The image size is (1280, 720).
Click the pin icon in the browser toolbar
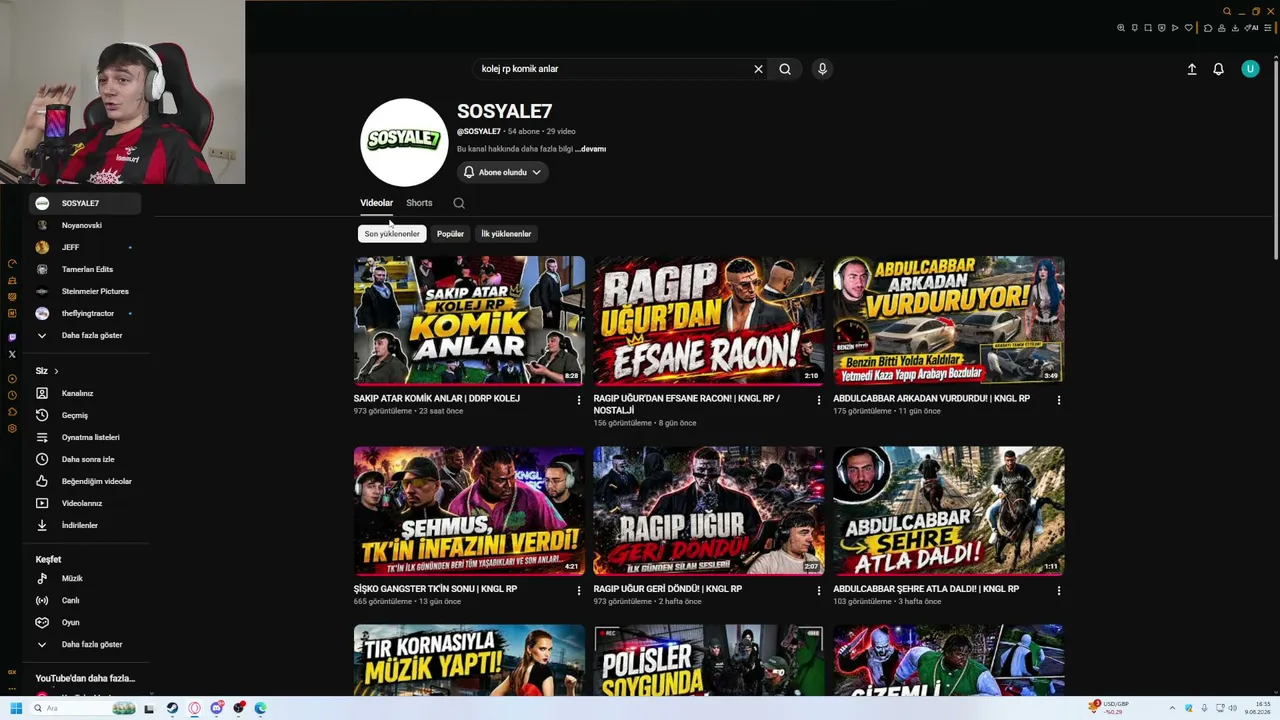[x=1134, y=28]
